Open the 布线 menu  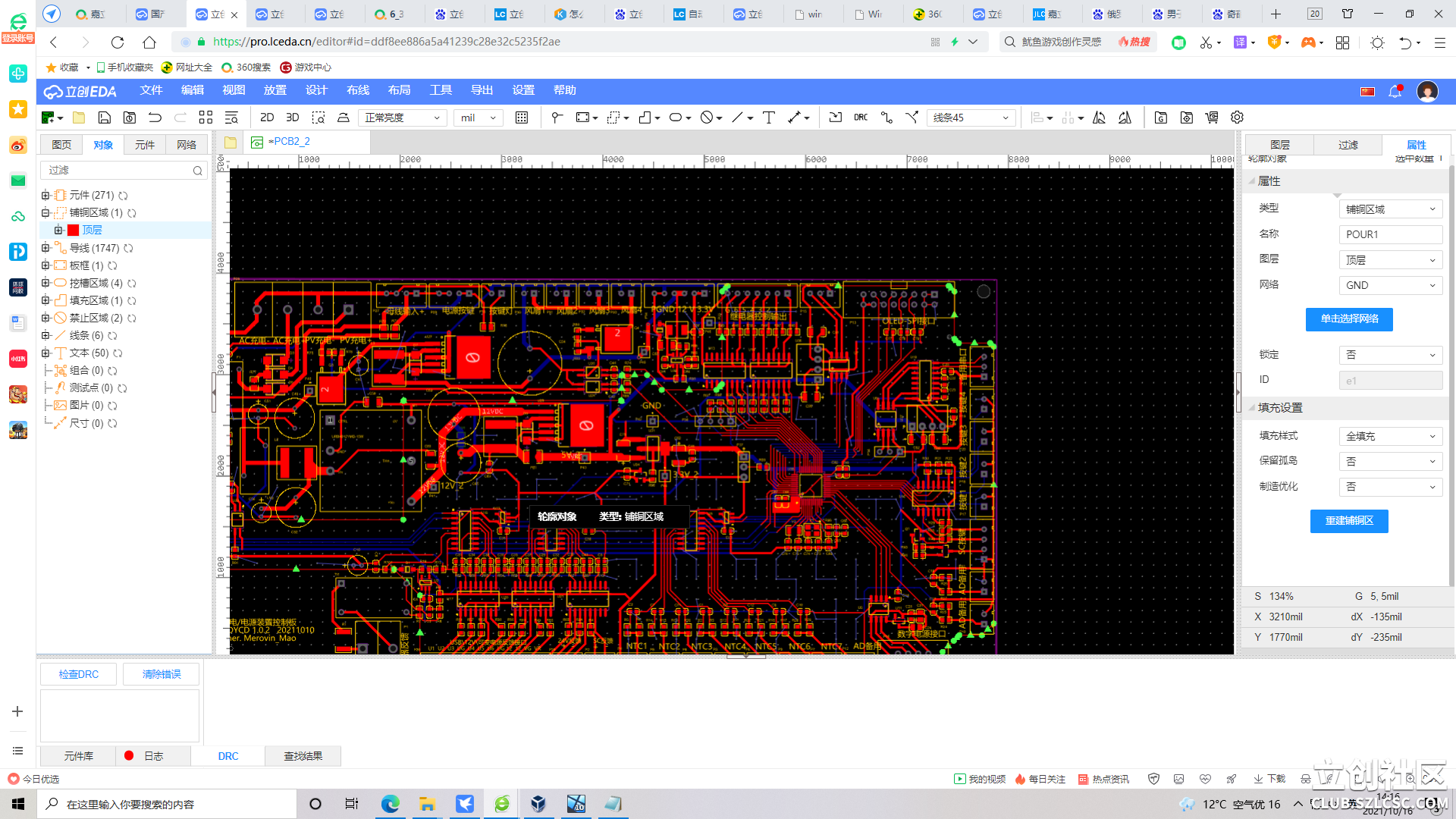(x=358, y=90)
